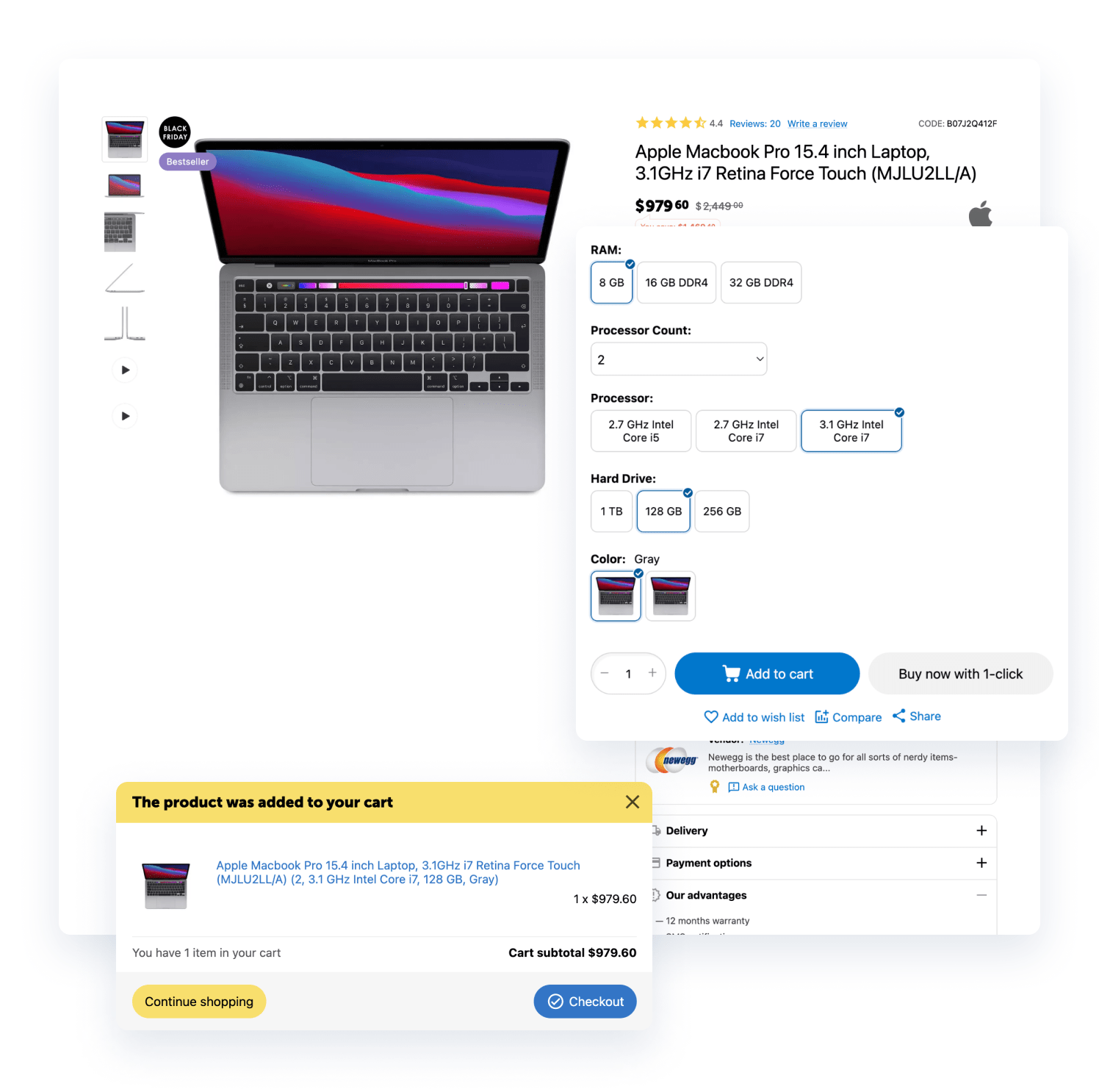1099x1092 pixels.
Task: Close the added-to-cart notification
Action: coord(632,802)
